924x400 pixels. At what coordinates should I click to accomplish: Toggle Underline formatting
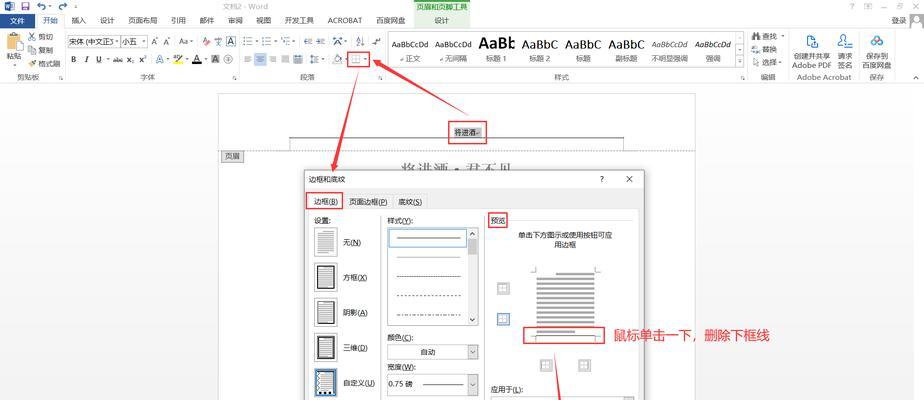point(98,59)
